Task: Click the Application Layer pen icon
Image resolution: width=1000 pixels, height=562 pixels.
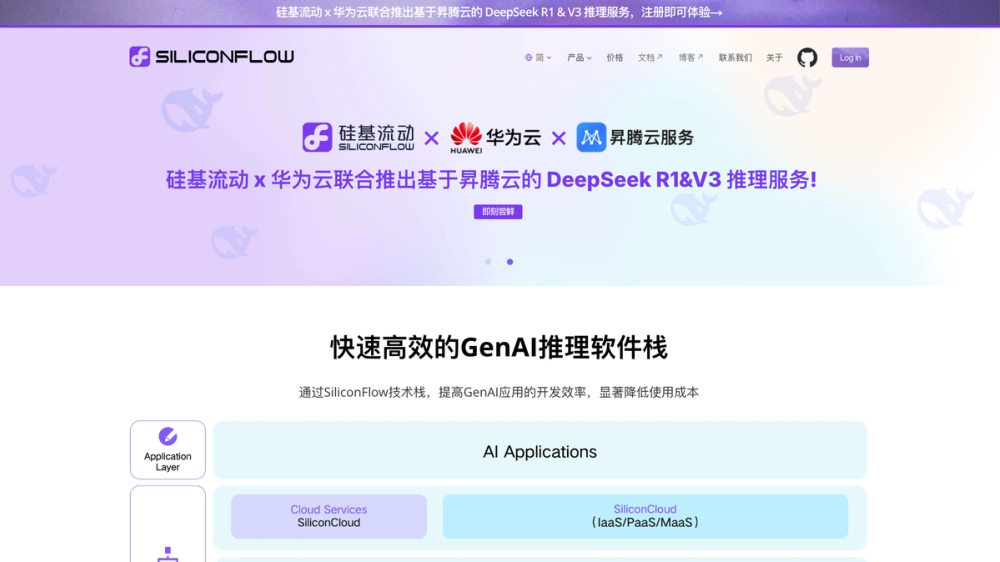Action: click(x=168, y=436)
